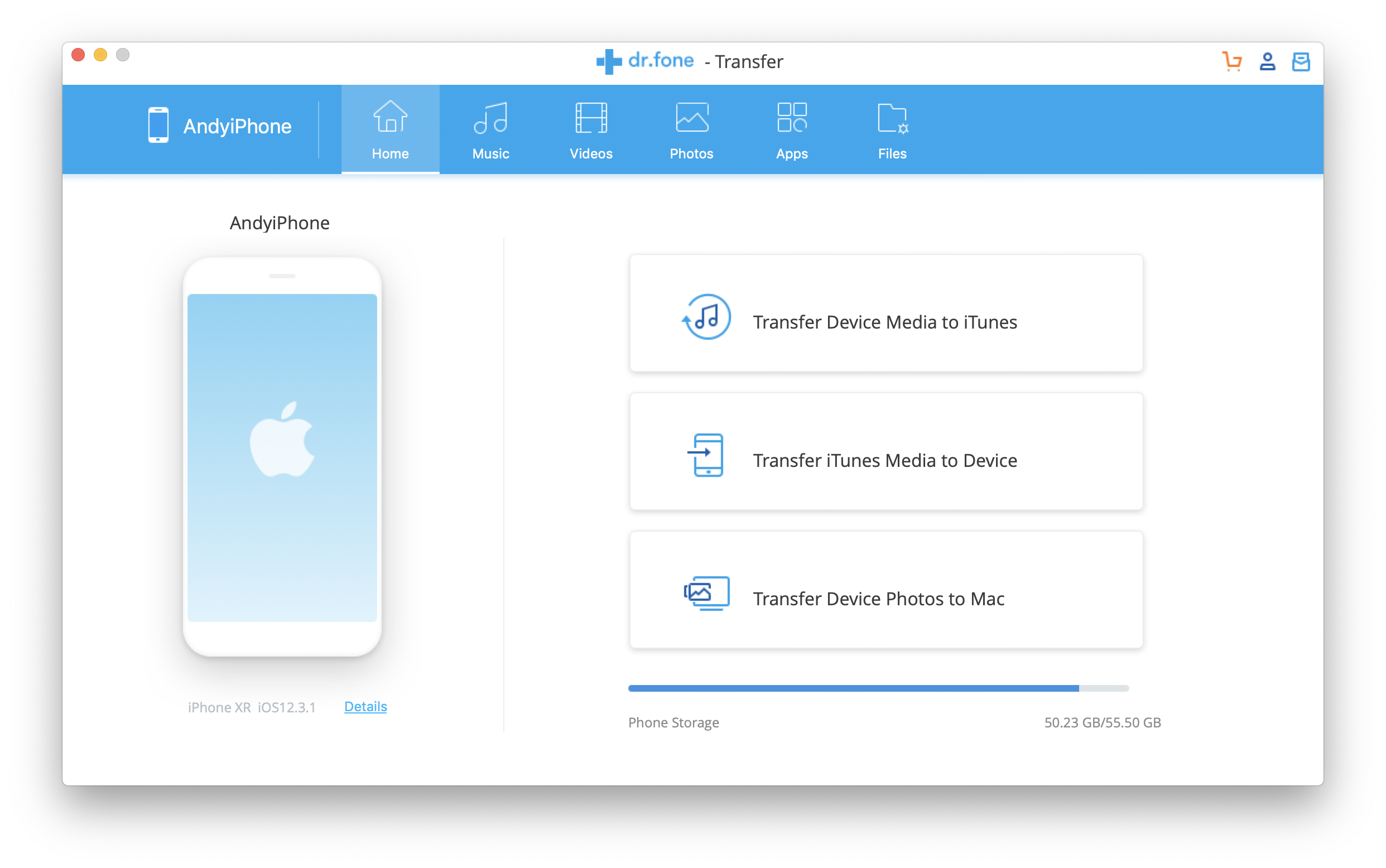
Task: Open the Files tab
Action: (892, 129)
